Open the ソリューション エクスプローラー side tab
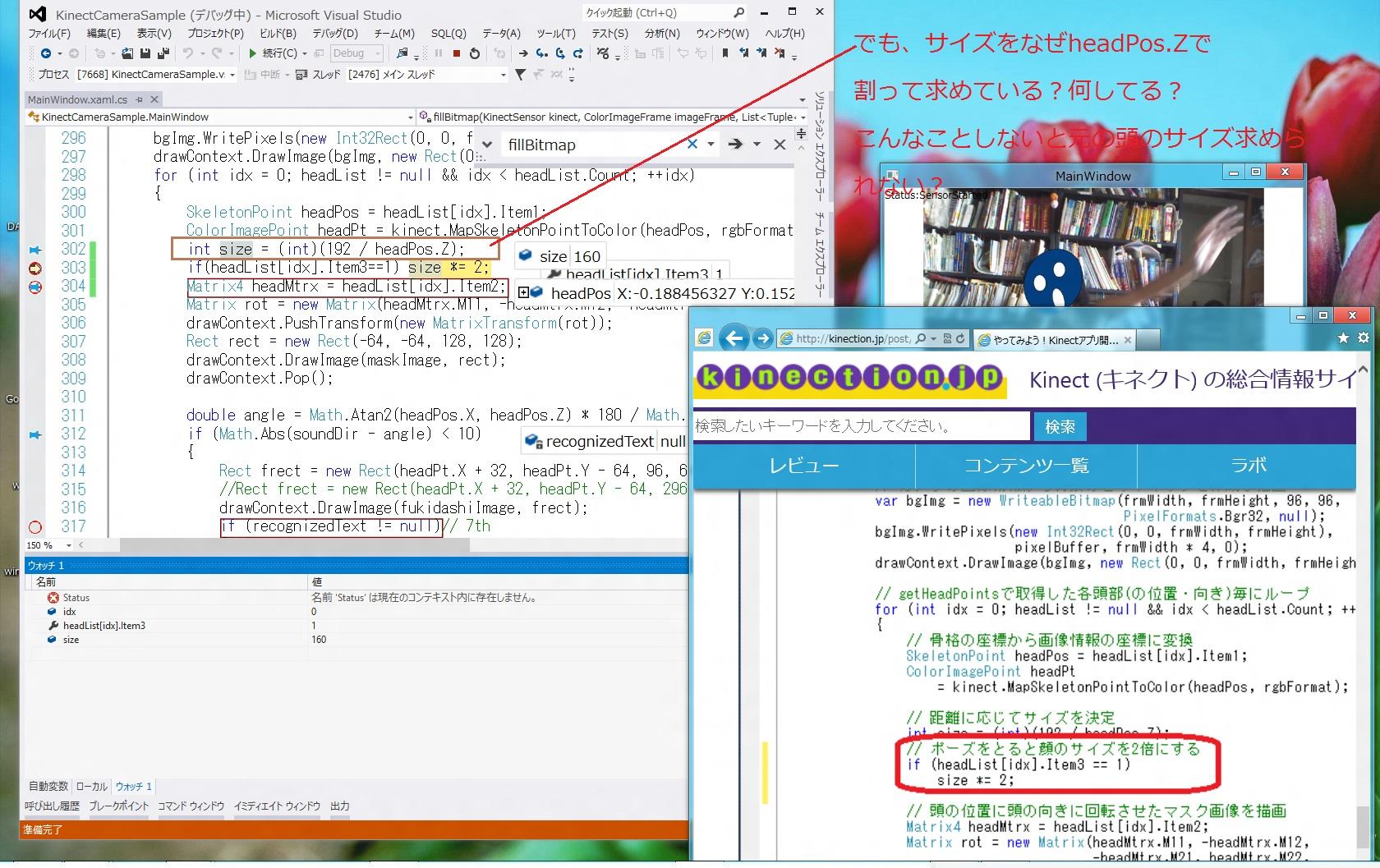This screenshot has width=1380, height=868. point(819,145)
